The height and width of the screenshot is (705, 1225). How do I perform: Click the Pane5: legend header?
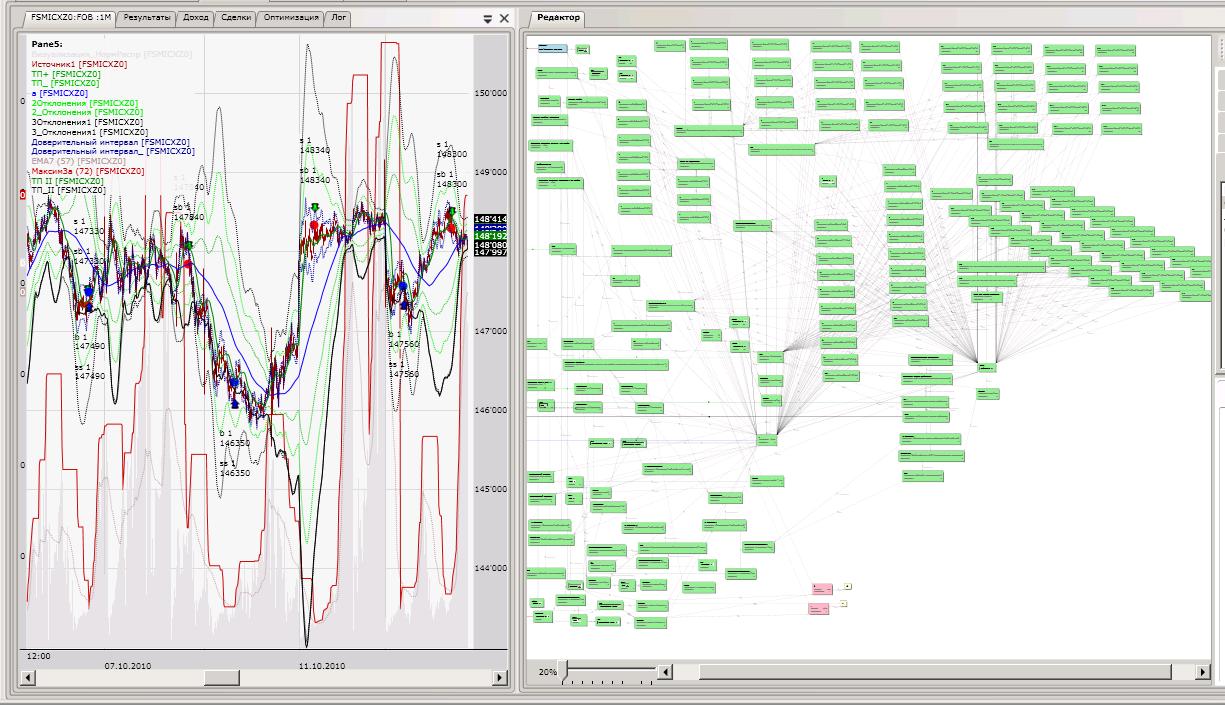47,44
